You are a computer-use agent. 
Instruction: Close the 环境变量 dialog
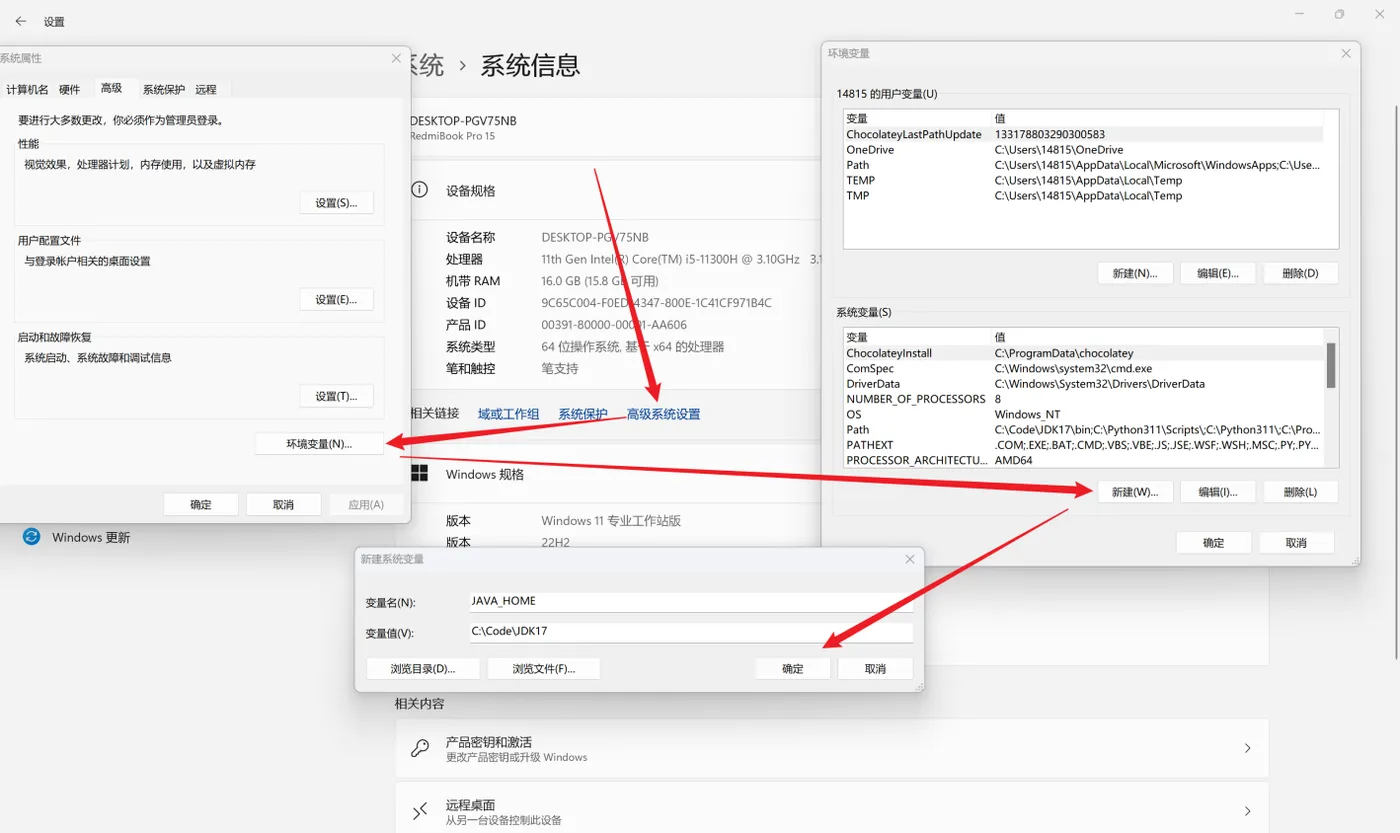point(1346,53)
